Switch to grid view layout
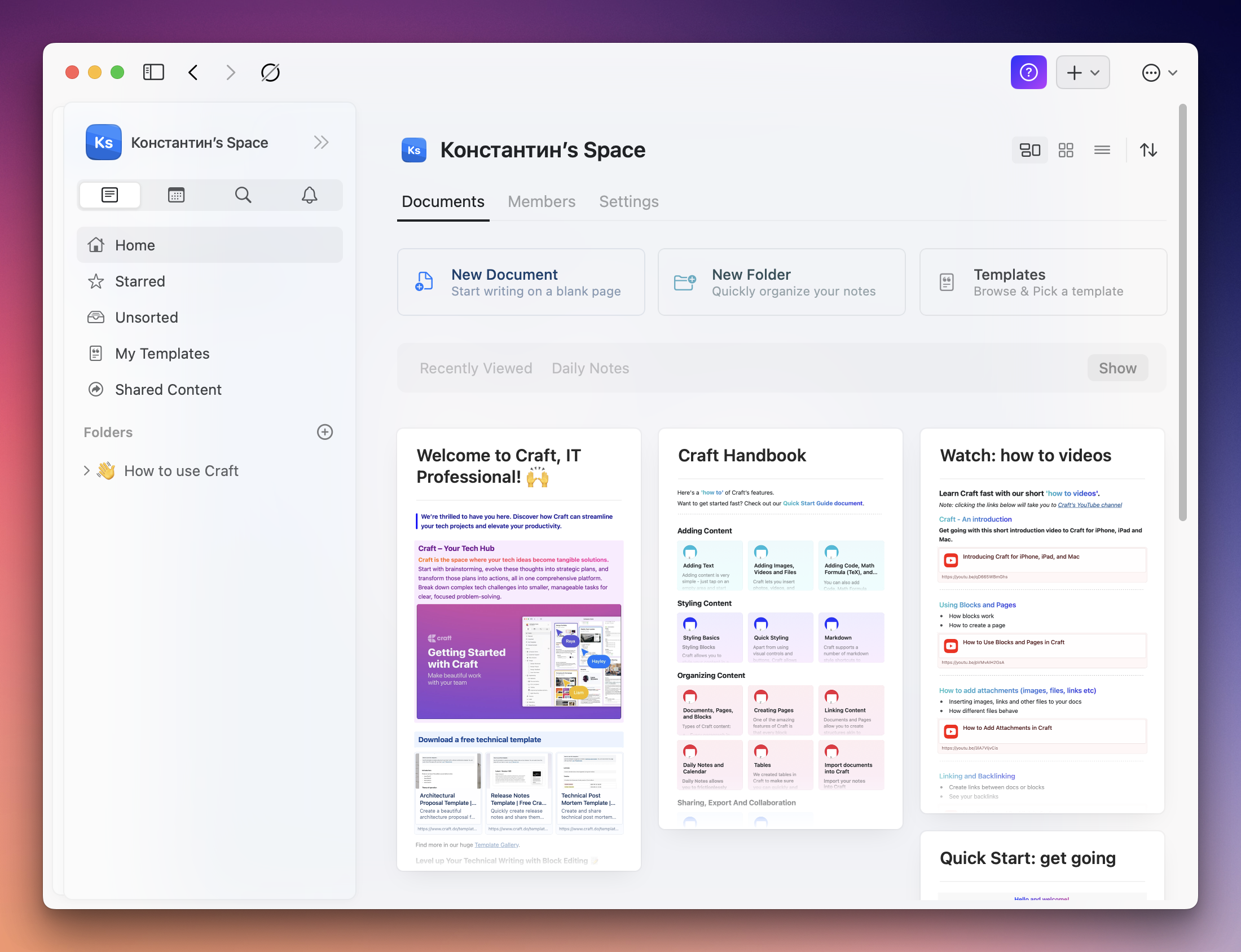 click(1066, 150)
